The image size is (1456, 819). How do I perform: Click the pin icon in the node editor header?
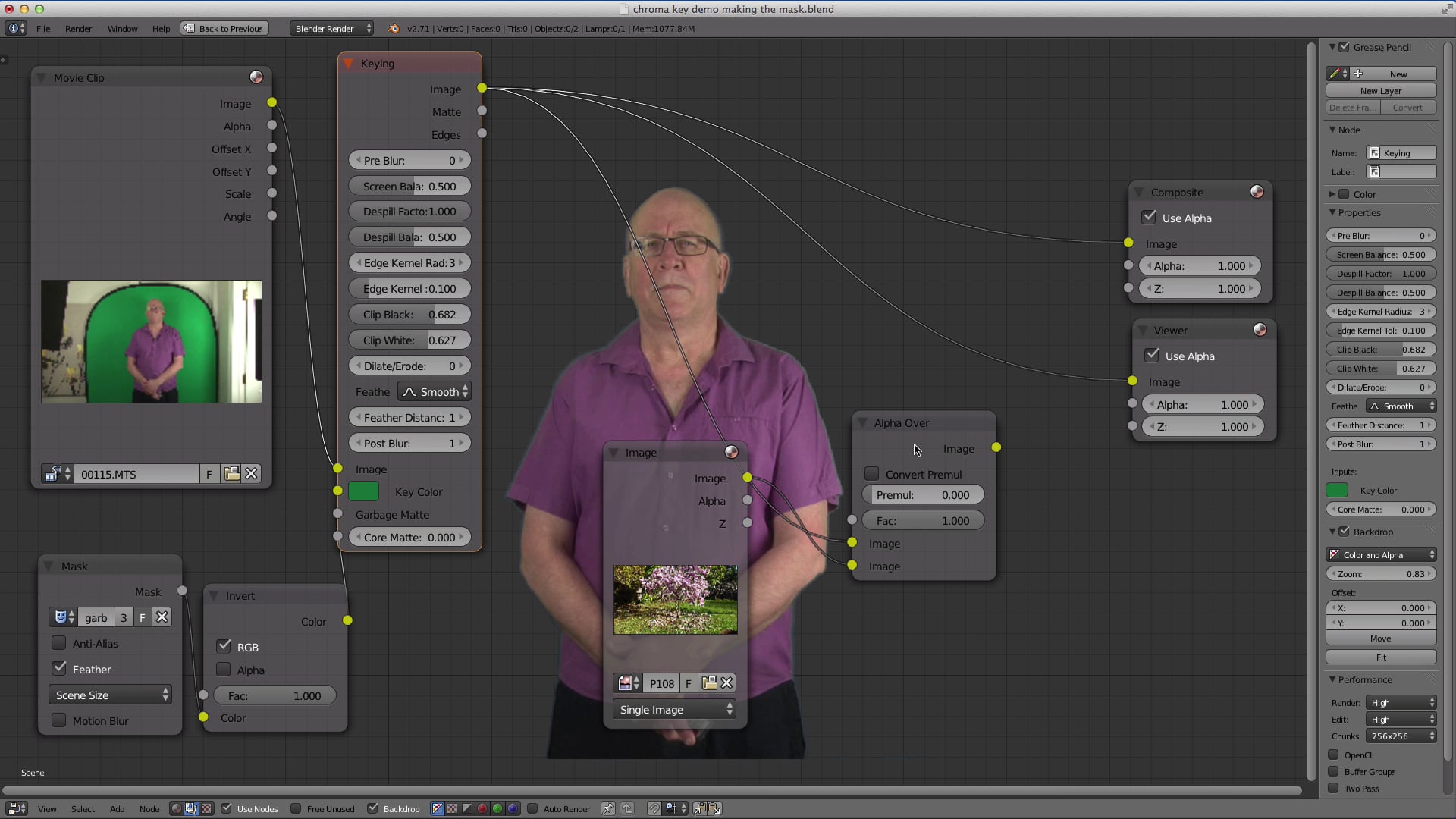click(x=608, y=808)
